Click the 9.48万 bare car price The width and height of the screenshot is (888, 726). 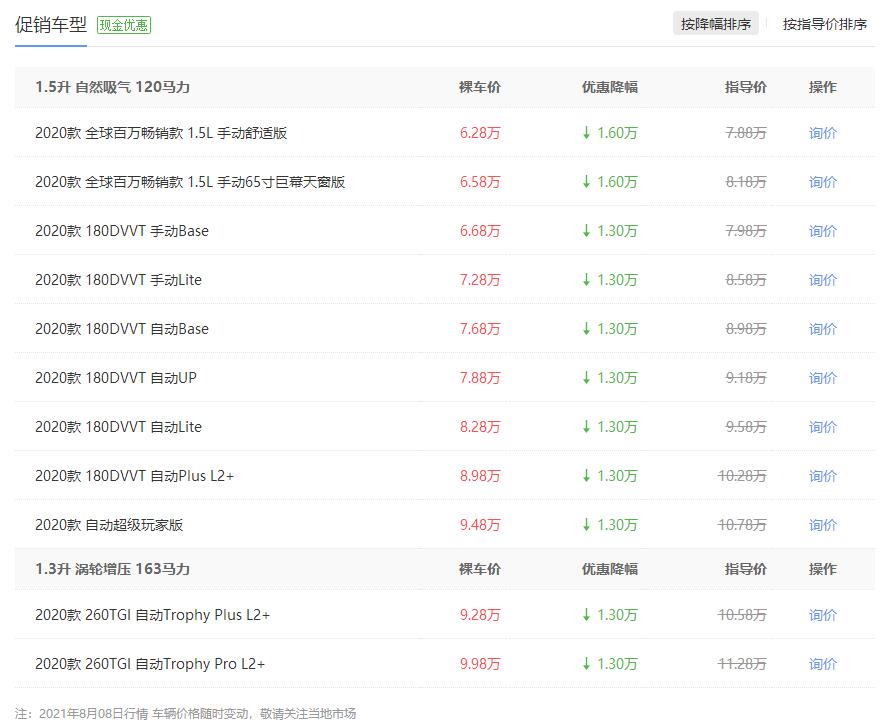pos(480,525)
